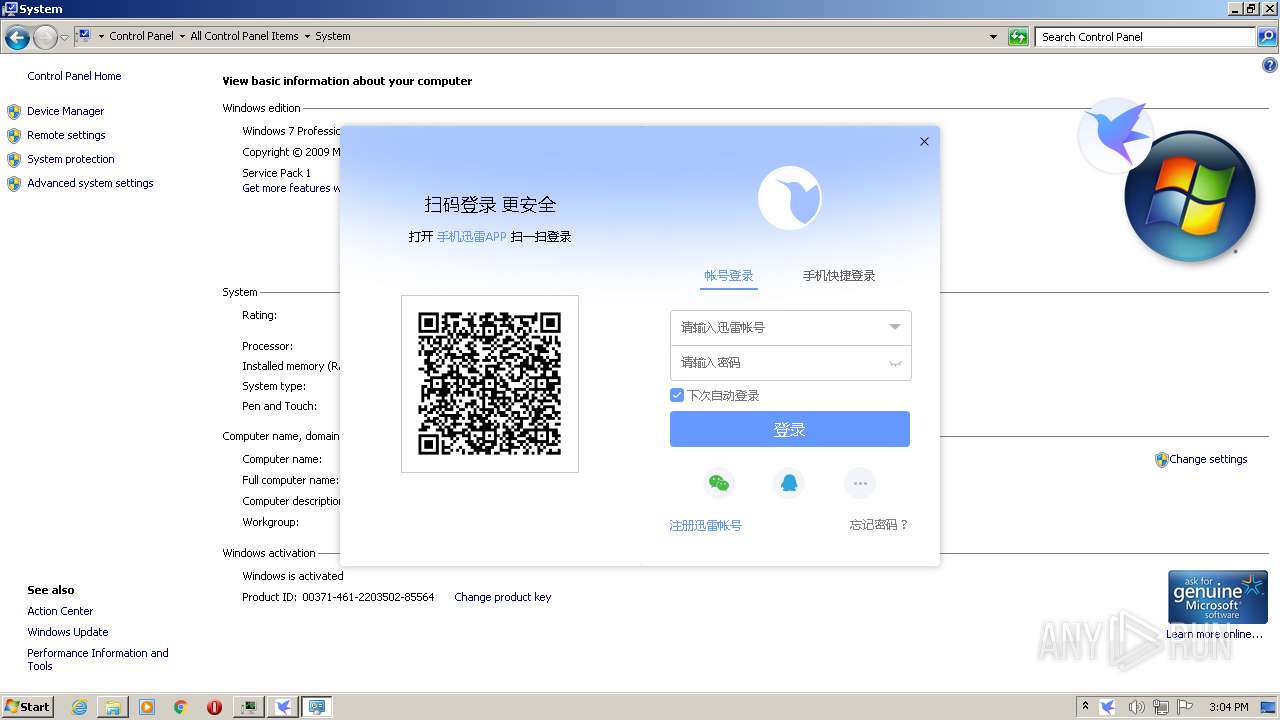The height and width of the screenshot is (720, 1280).
Task: Click the address bar refresh button
Action: coord(1018,37)
